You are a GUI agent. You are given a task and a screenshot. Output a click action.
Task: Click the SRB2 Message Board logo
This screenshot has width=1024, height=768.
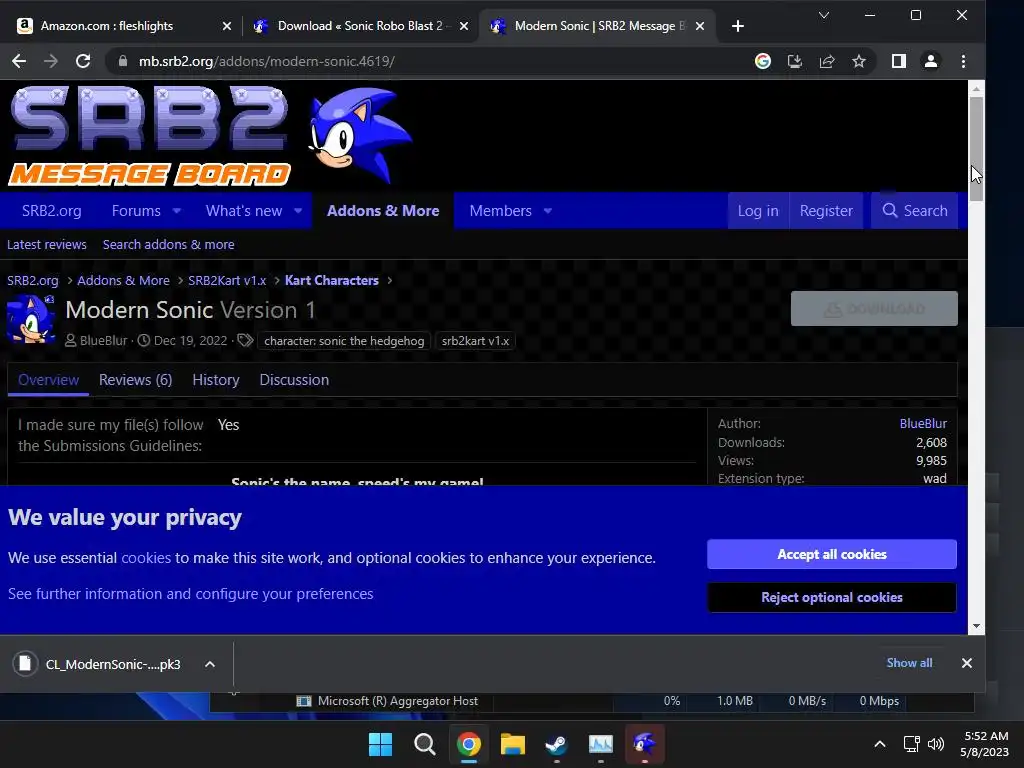click(149, 136)
